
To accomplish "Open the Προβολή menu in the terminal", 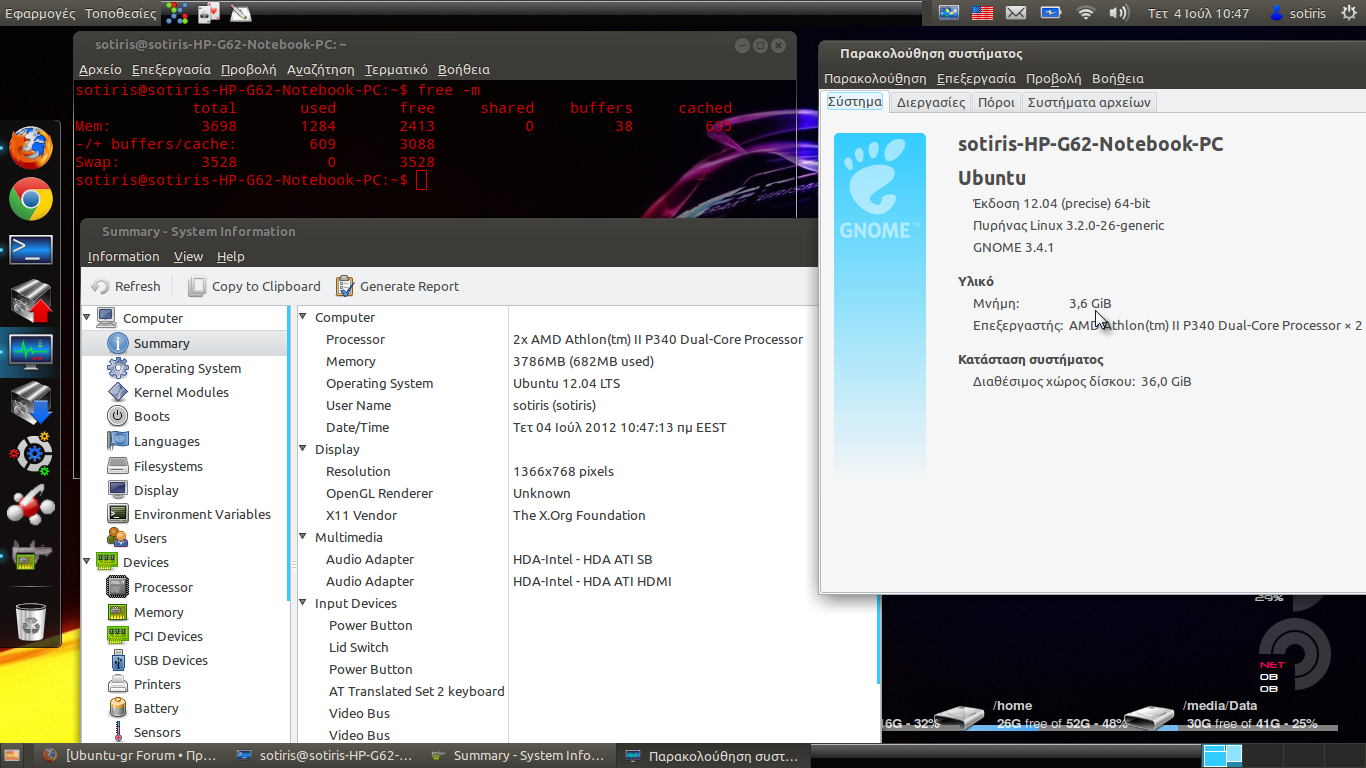I will coord(248,70).
